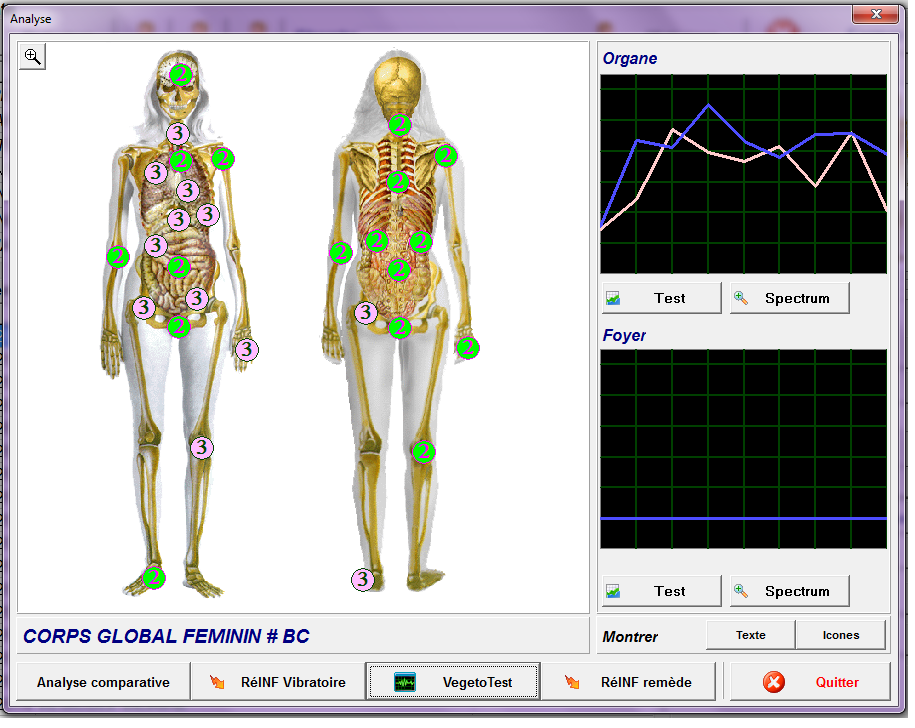Image resolution: width=915 pixels, height=728 pixels.
Task: Select marker 2 at back figure's sacrum
Action: 400,328
